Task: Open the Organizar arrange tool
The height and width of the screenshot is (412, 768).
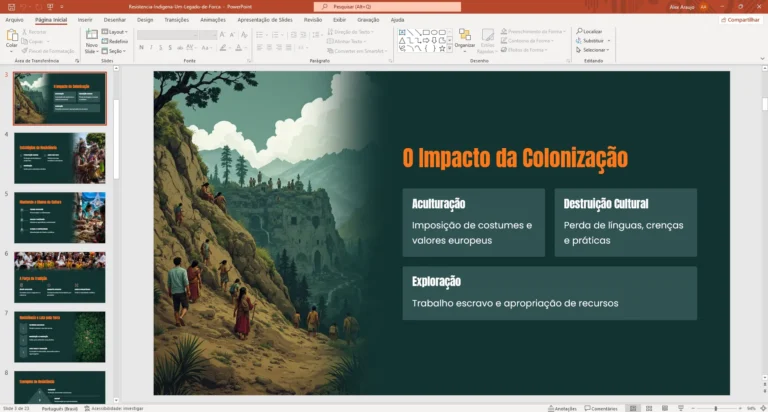Action: coord(465,39)
